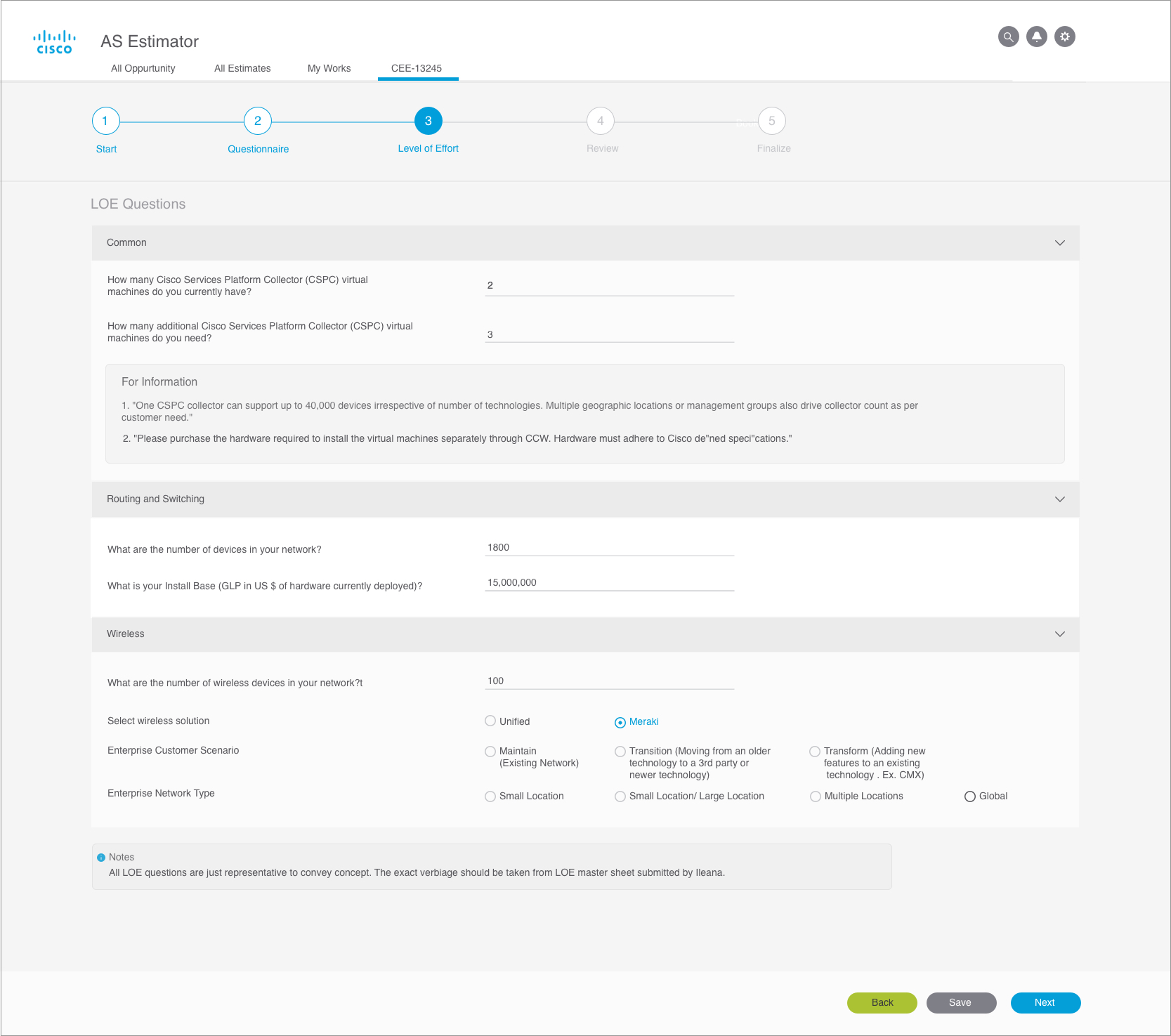Collapse the Common section chevron
This screenshot has height=1036, width=1171.
point(1060,243)
